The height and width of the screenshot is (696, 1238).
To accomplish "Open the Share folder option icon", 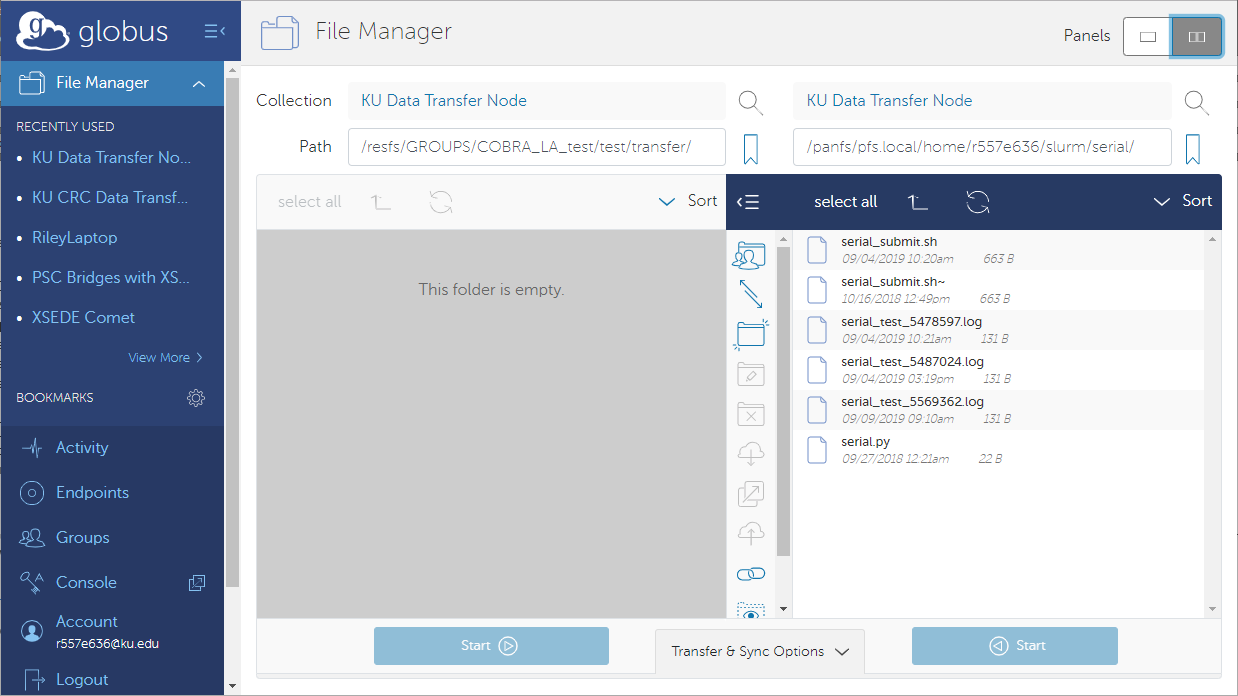I will click(x=749, y=255).
